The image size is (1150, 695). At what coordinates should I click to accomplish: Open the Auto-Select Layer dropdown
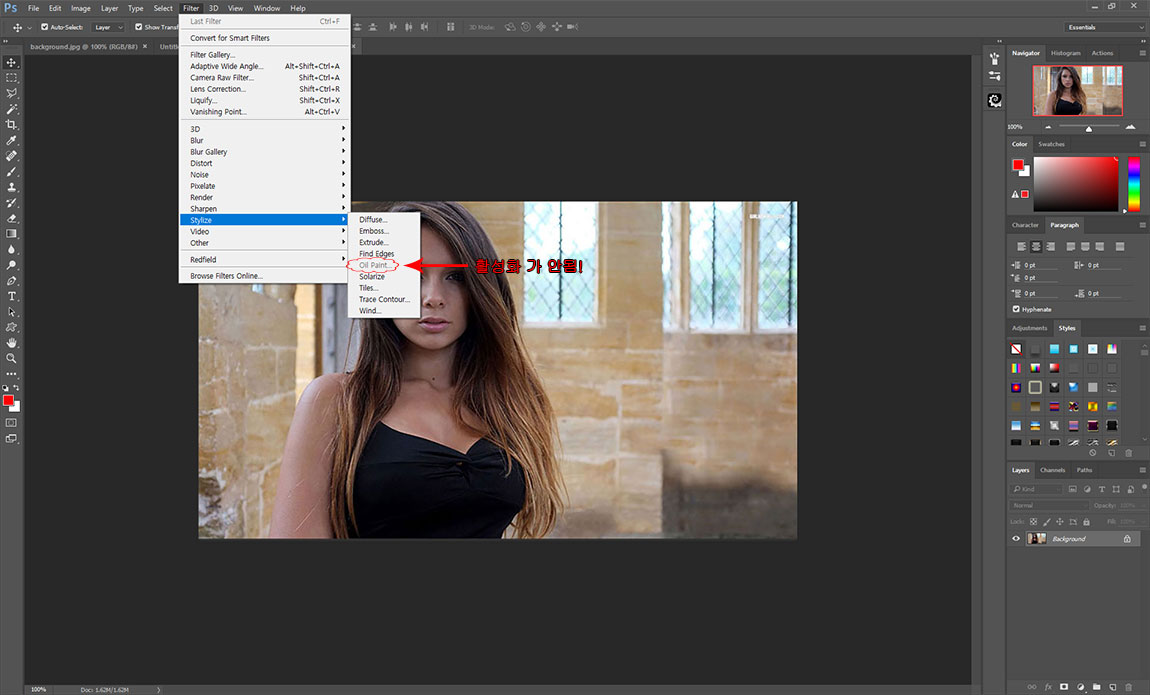click(x=109, y=27)
